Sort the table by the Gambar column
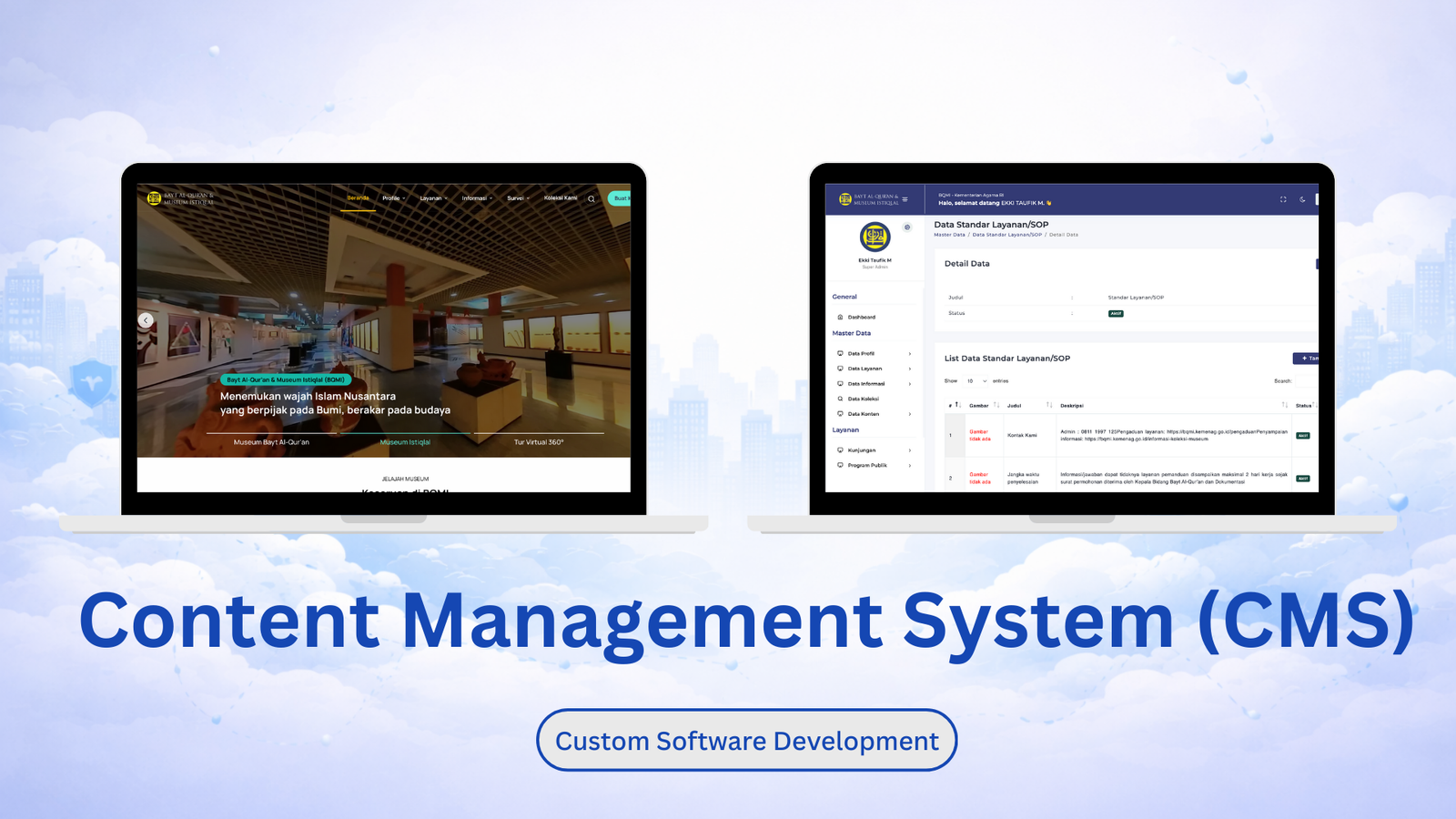 [x=996, y=405]
